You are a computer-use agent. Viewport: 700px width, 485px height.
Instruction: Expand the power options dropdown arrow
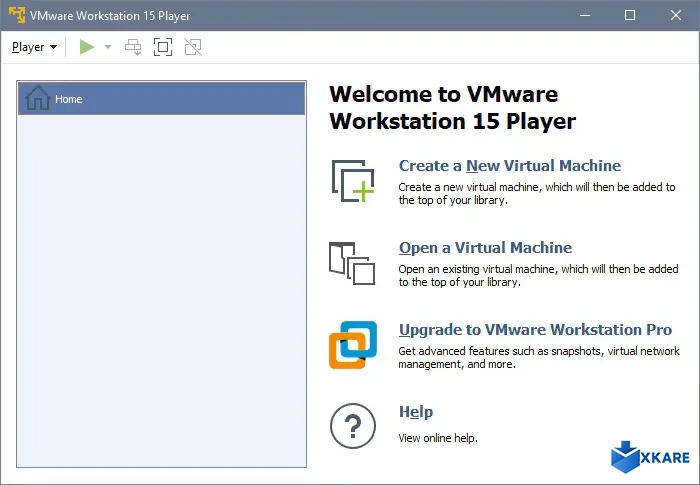point(108,47)
